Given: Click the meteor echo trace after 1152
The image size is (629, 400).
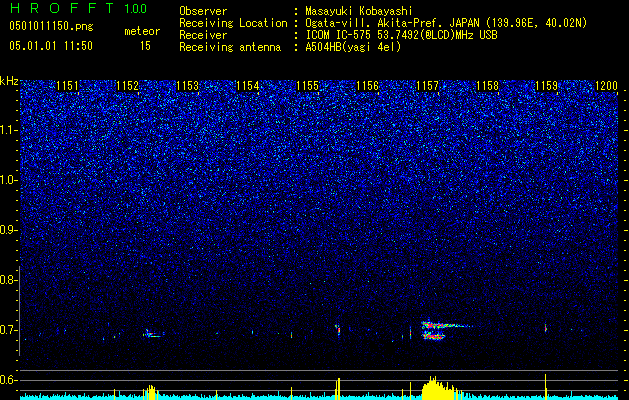Looking at the screenshot, I should tap(153, 334).
